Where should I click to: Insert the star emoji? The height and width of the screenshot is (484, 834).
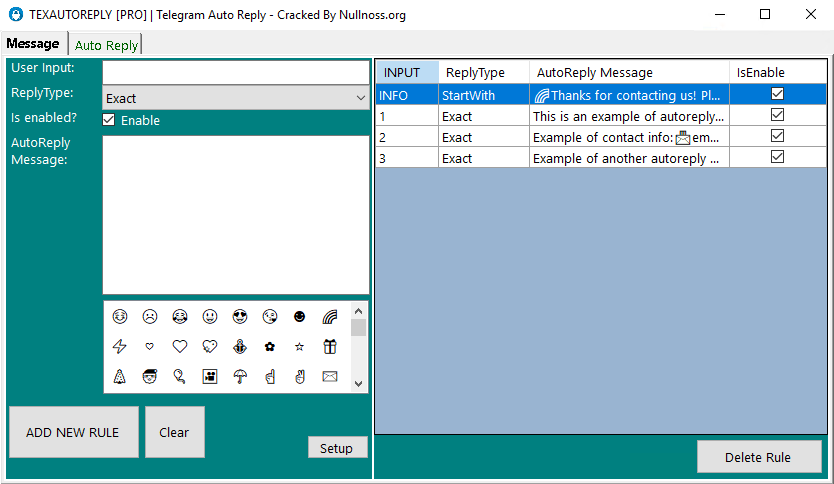(299, 347)
